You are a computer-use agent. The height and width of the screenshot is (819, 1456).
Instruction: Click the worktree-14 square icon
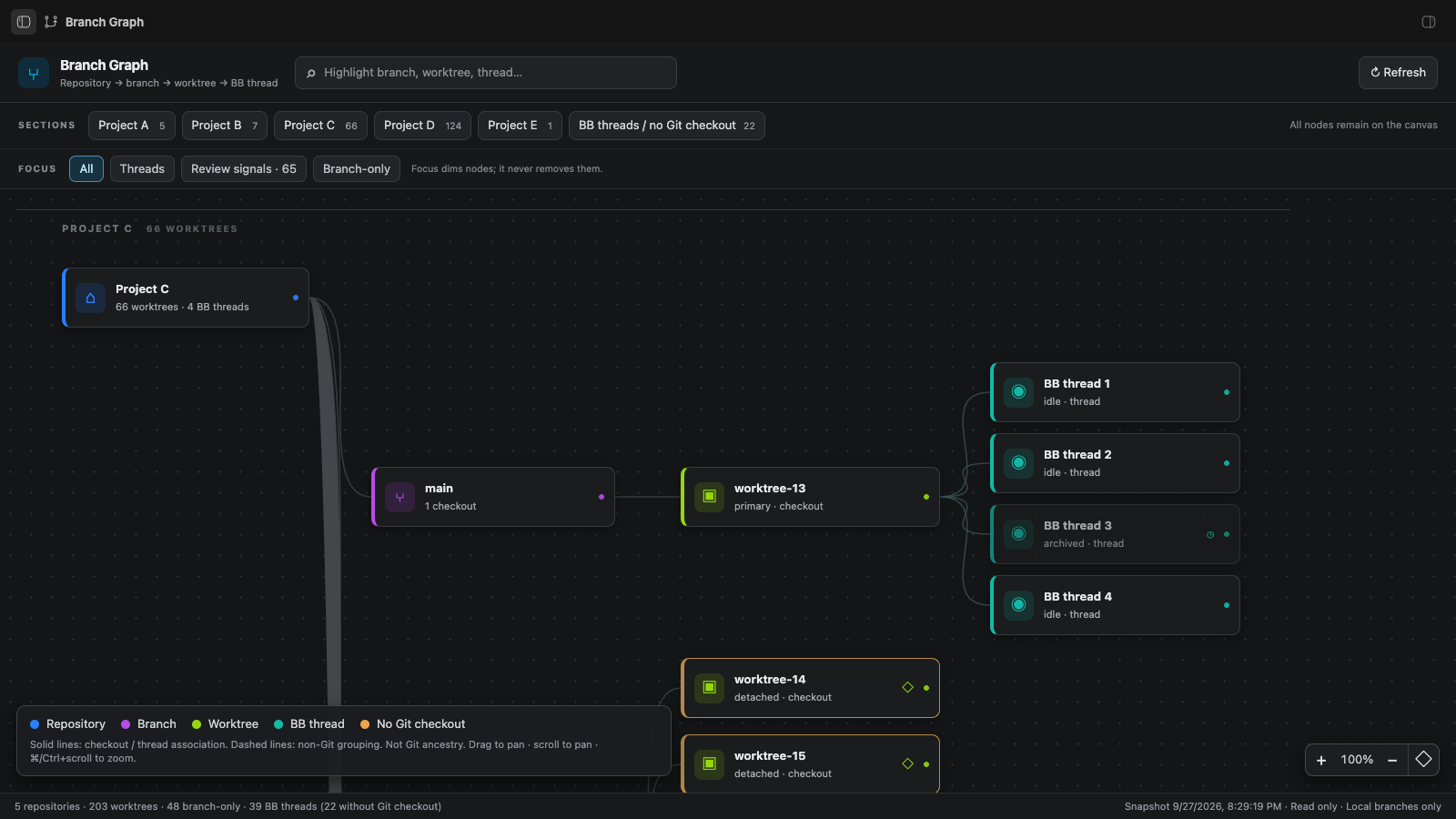point(709,688)
